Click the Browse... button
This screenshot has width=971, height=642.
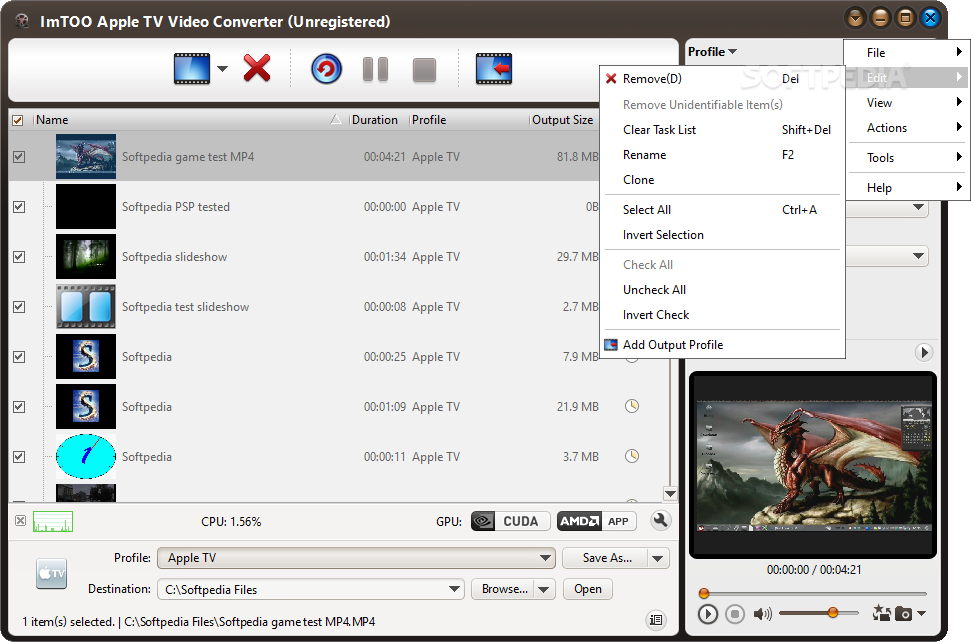point(504,589)
